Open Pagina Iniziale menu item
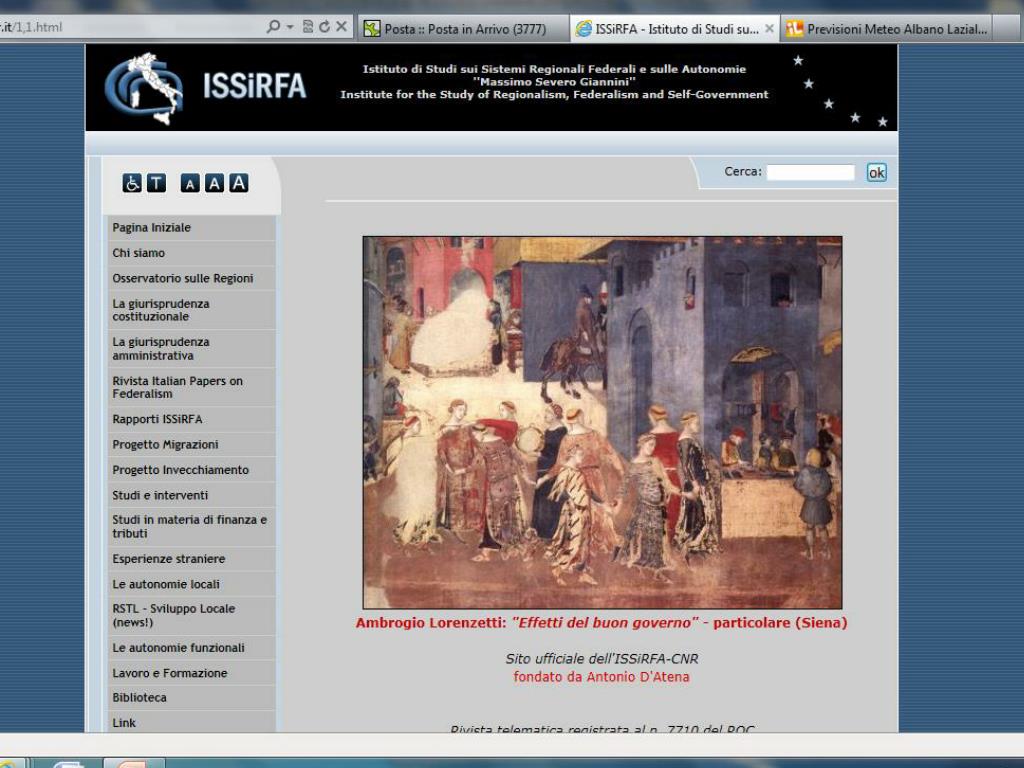The height and width of the screenshot is (768, 1024). click(x=191, y=228)
